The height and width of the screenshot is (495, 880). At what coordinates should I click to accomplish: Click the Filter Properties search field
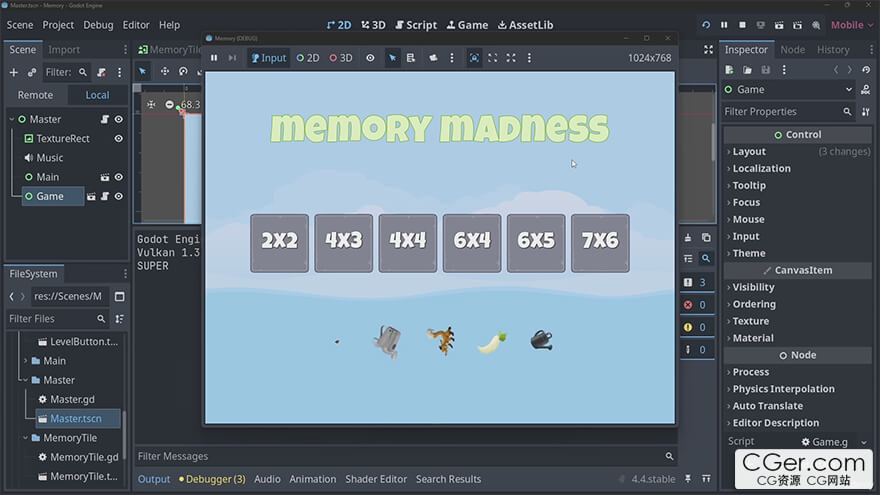[780, 112]
